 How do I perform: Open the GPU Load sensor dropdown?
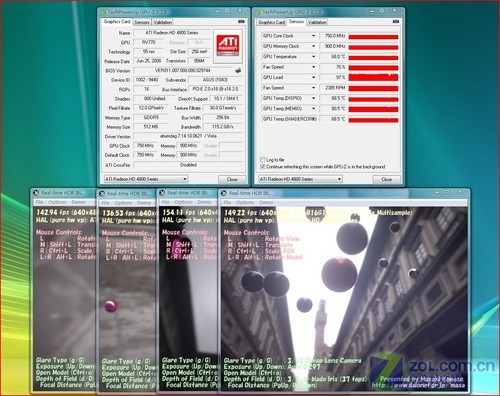pos(313,77)
